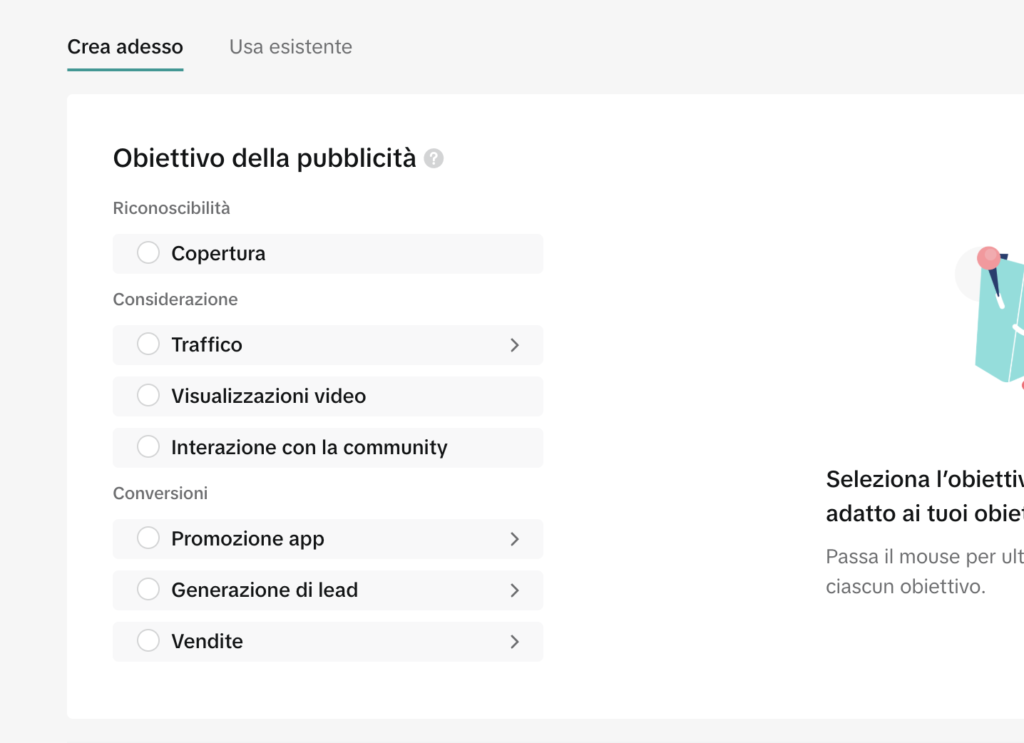Expand the Traffico row chevron

(x=515, y=345)
